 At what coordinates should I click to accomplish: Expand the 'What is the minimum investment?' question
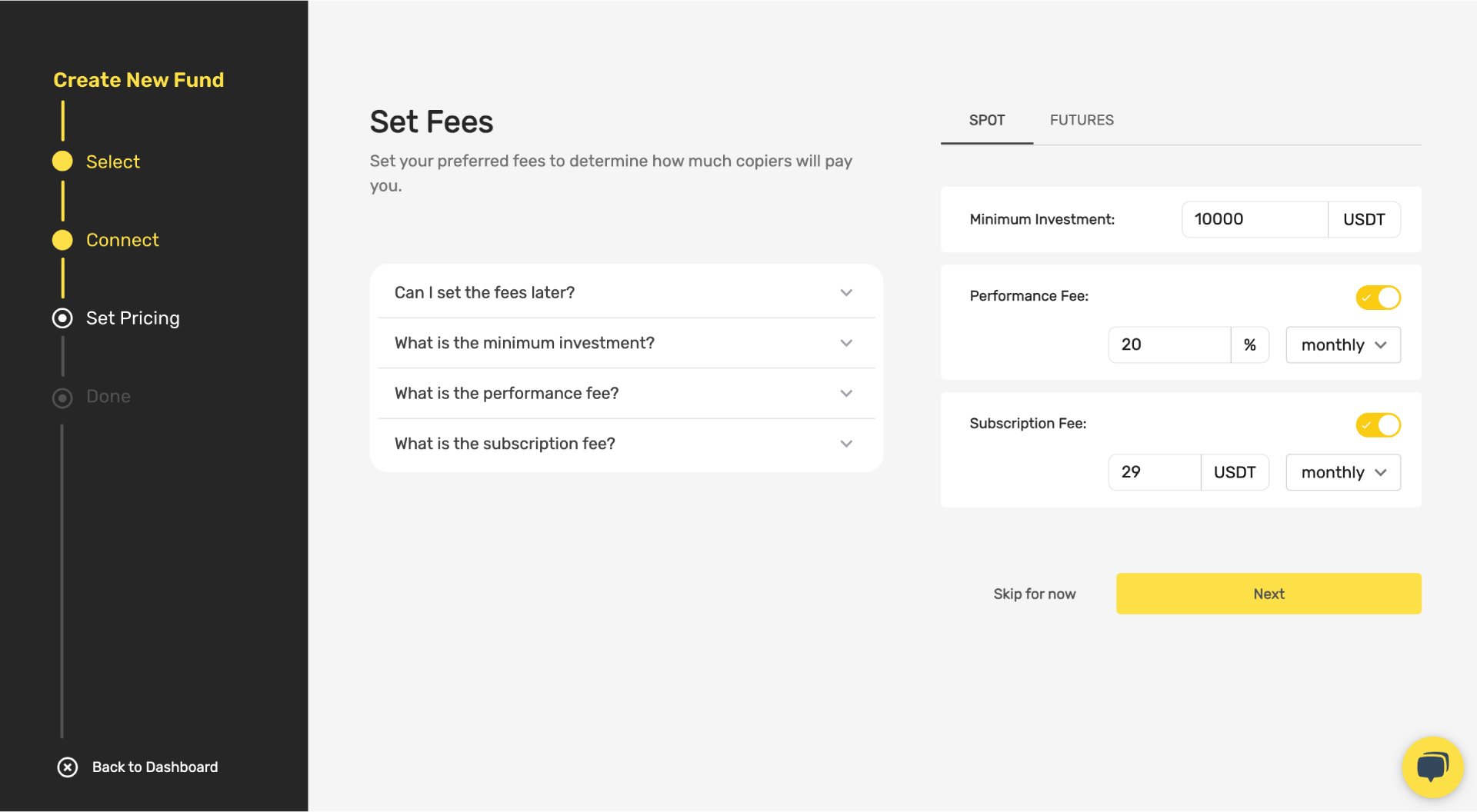[x=626, y=343]
